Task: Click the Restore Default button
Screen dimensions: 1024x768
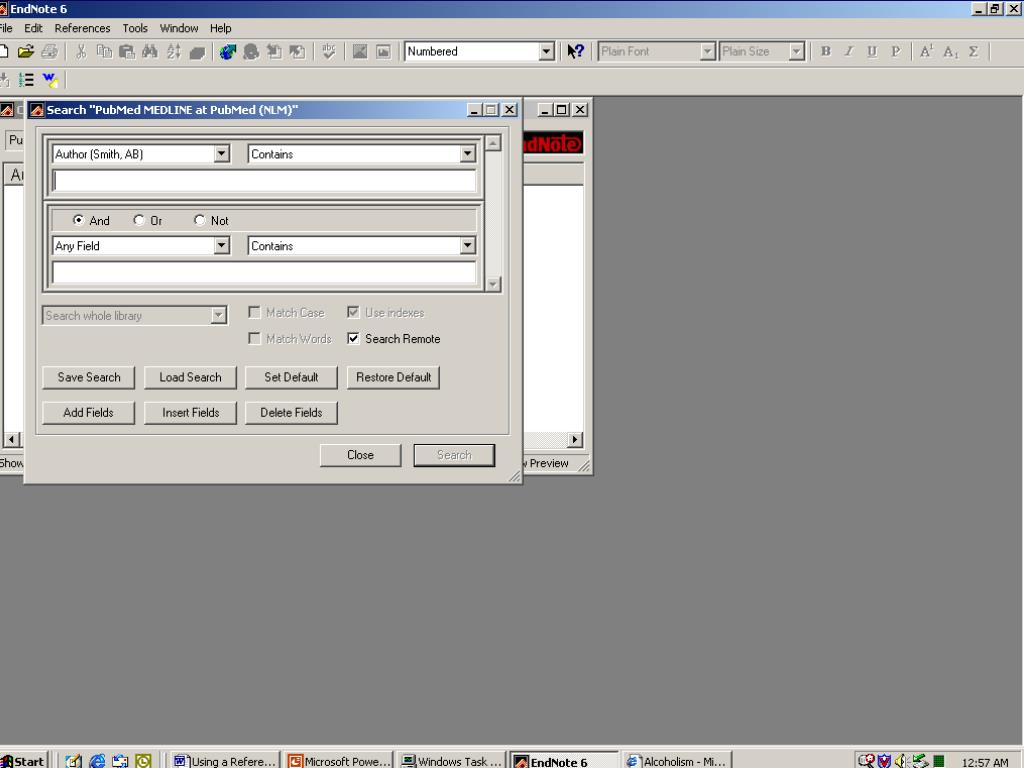Action: pos(394,377)
